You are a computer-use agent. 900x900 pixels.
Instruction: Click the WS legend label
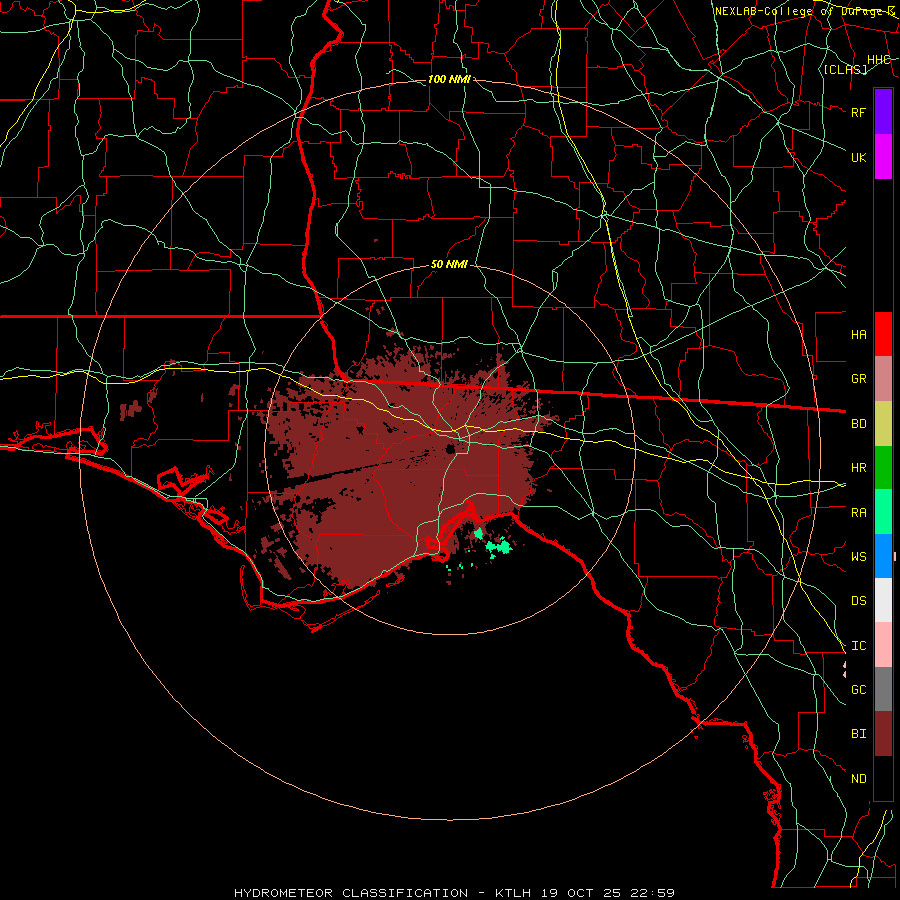pyautogui.click(x=858, y=557)
